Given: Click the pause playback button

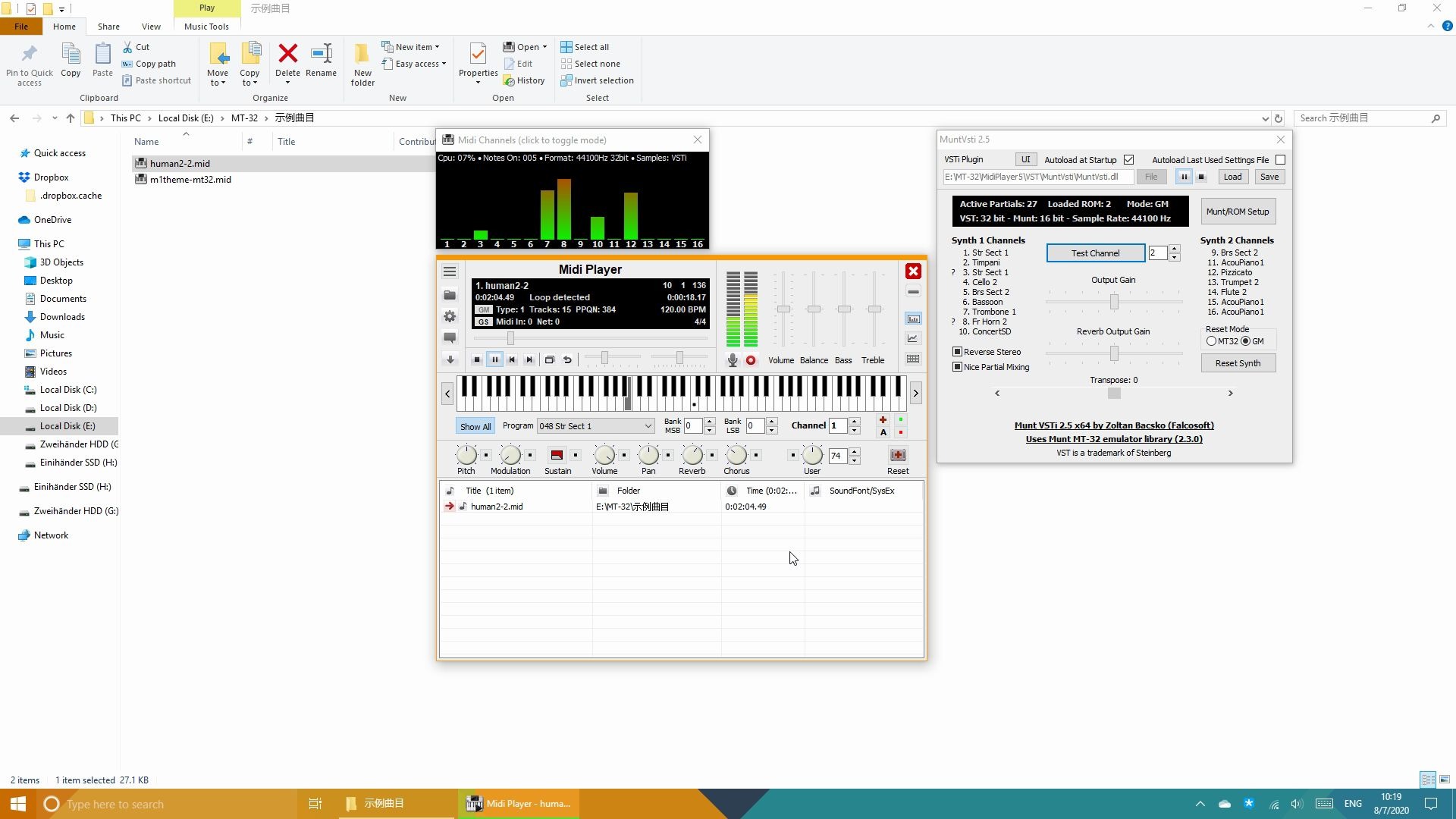Looking at the screenshot, I should click(x=494, y=359).
